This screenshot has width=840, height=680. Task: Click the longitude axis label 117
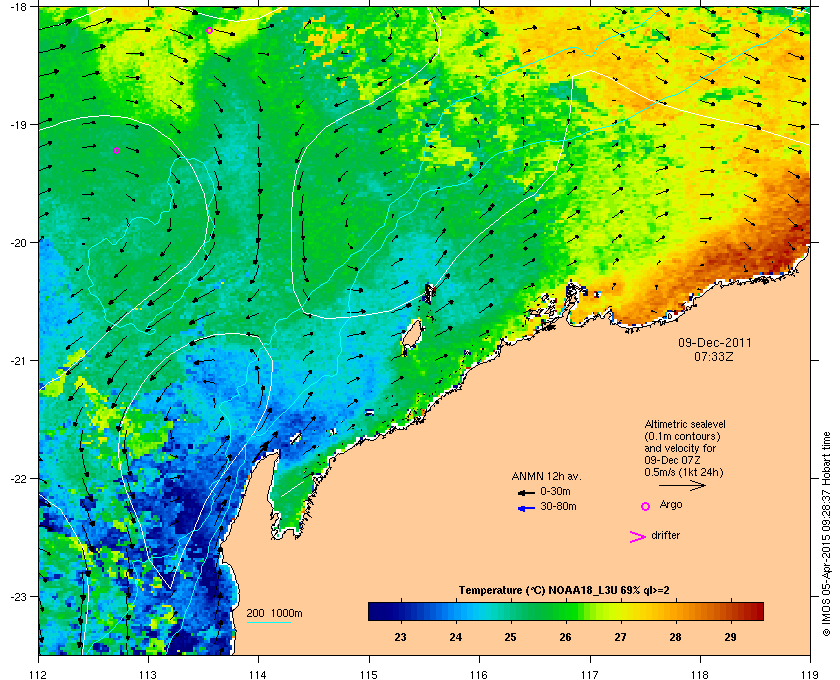[x=590, y=674]
